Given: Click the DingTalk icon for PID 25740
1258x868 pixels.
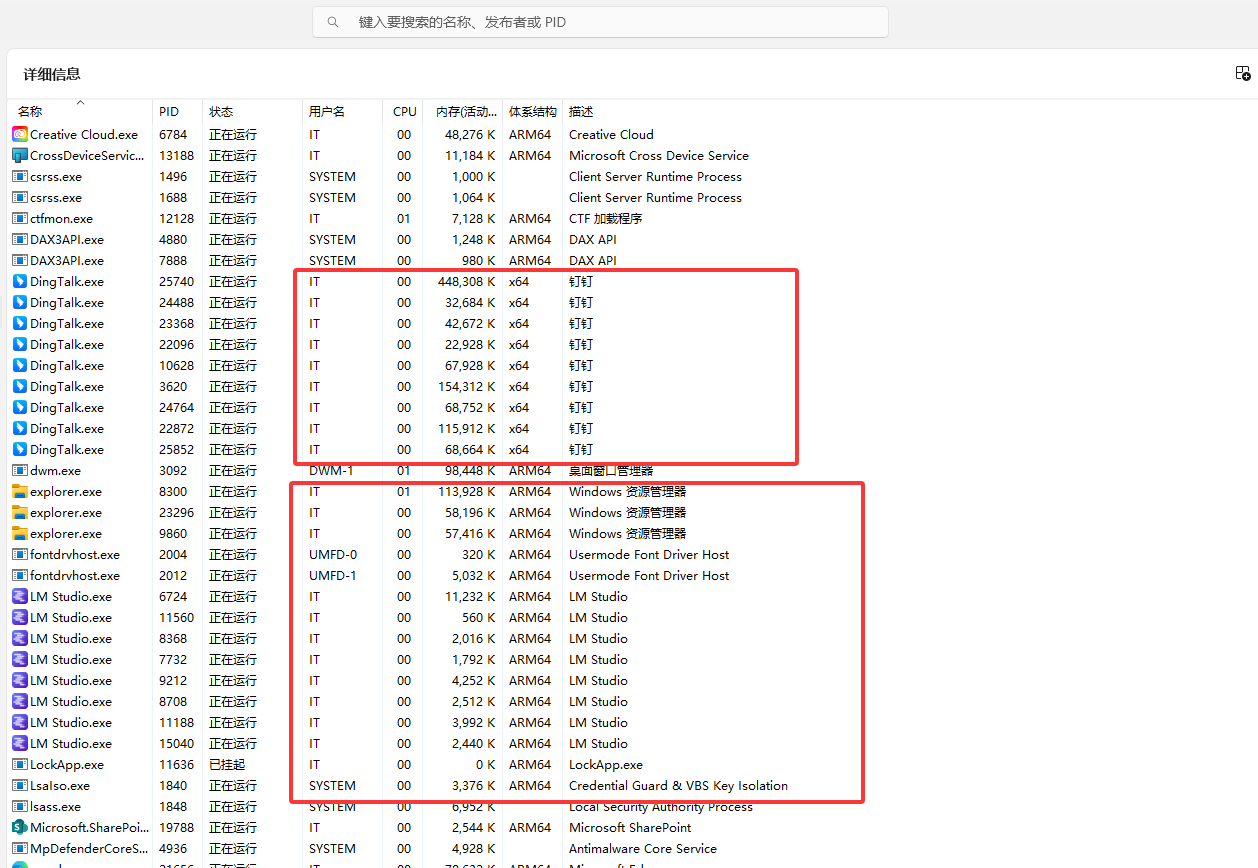Looking at the screenshot, I should click(x=20, y=281).
